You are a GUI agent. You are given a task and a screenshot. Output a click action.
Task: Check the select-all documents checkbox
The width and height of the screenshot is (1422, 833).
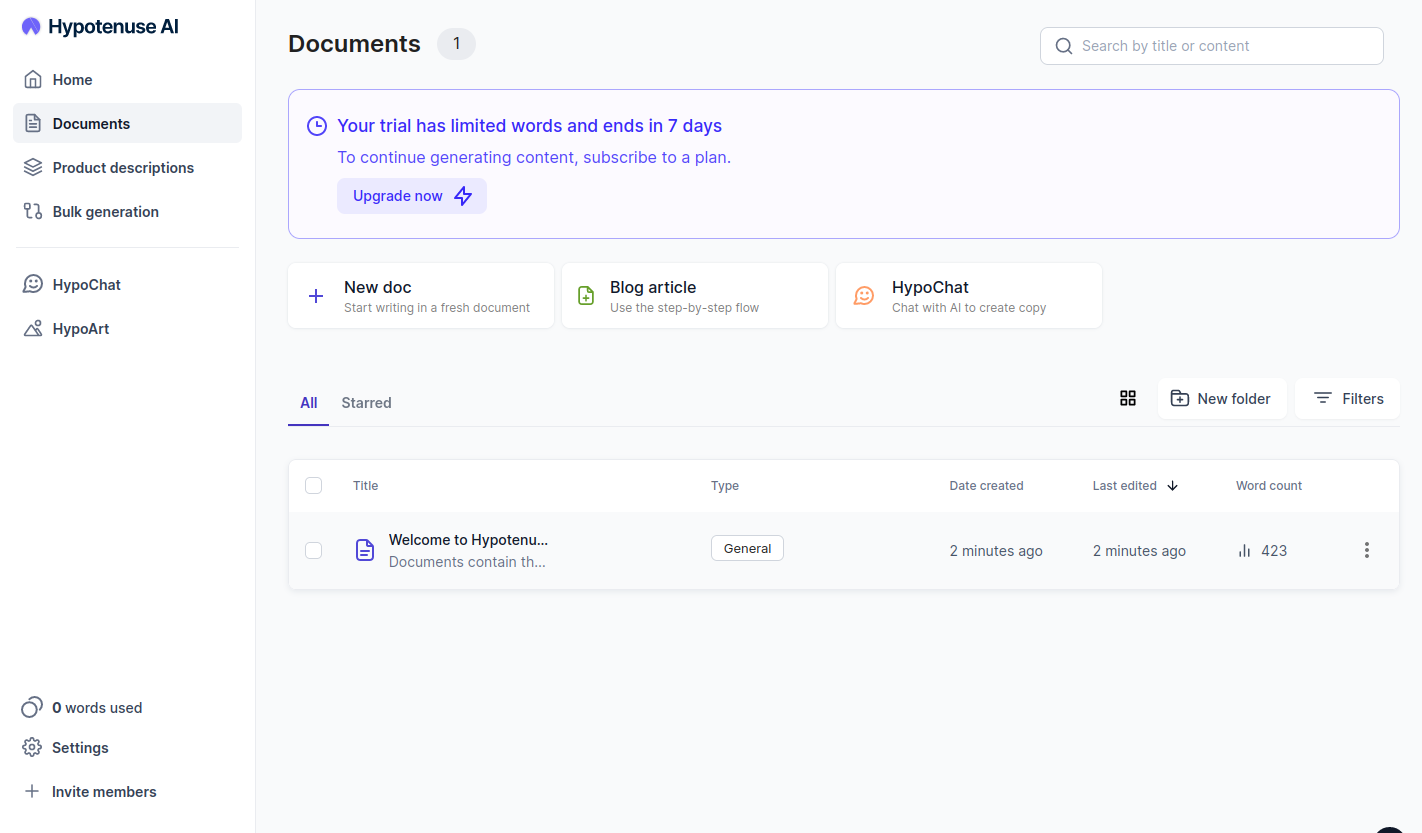tap(313, 485)
